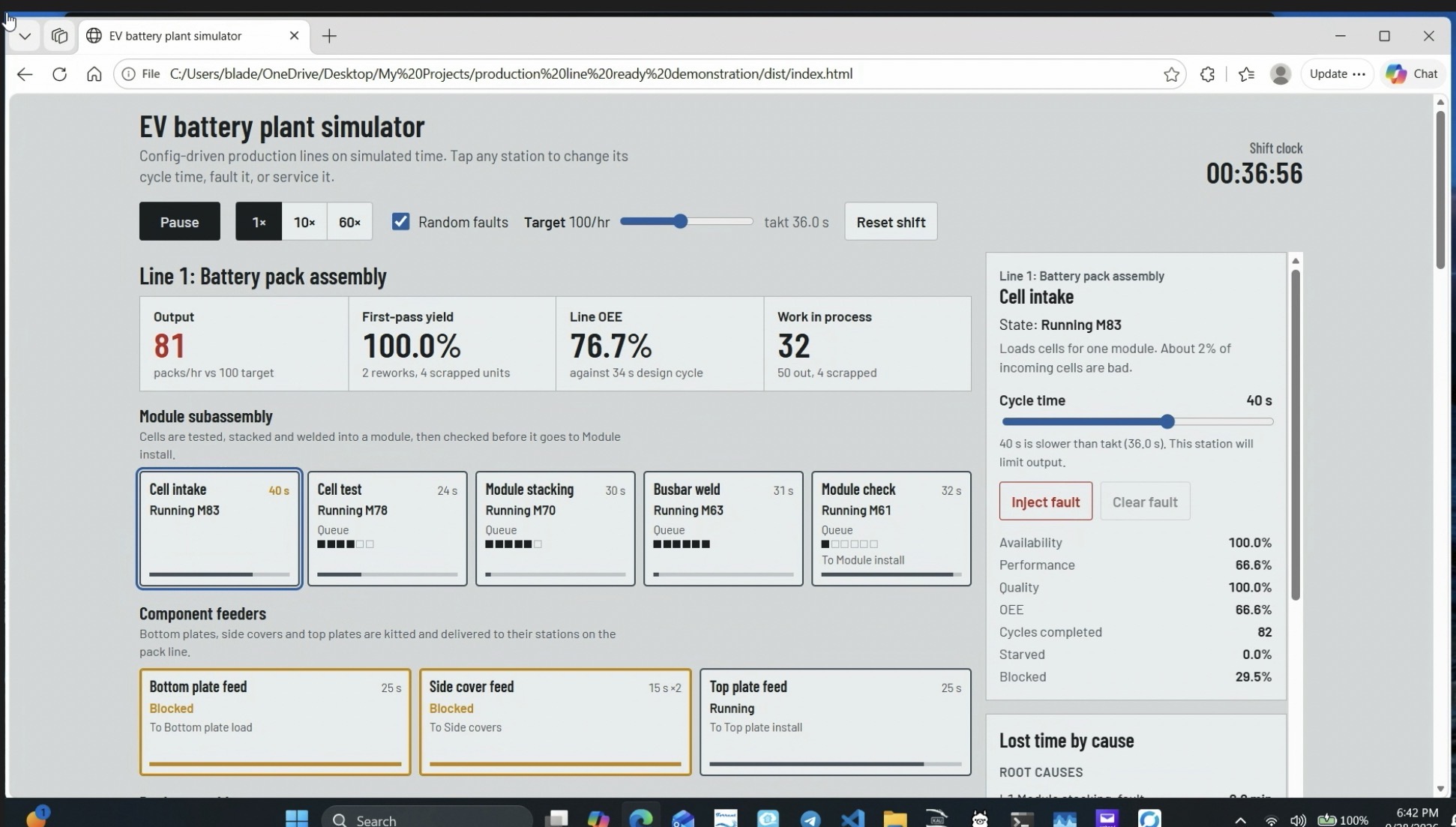Select the Side cover feed card

(x=555, y=722)
